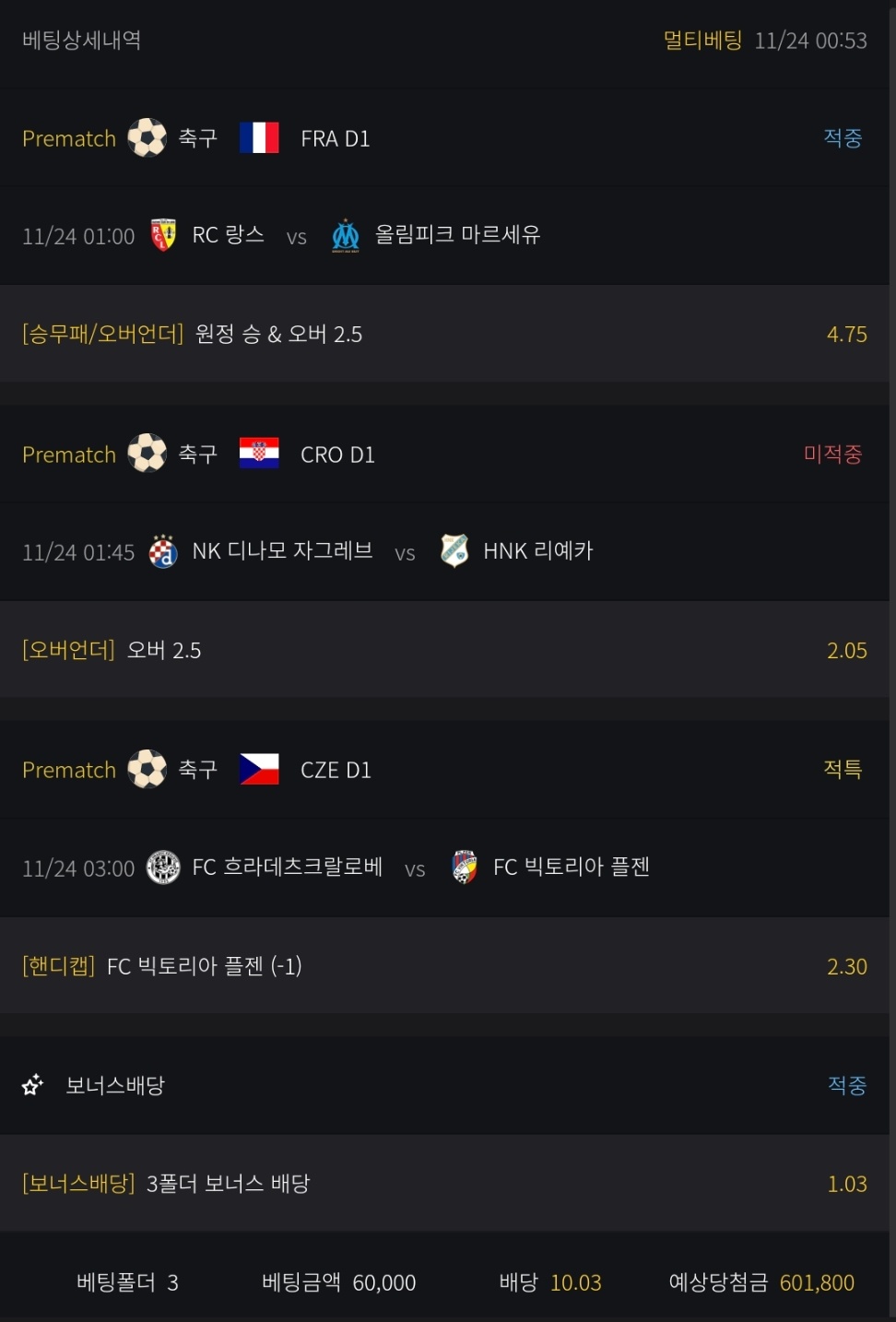Click the HNK Rijeka club crest

(x=454, y=550)
